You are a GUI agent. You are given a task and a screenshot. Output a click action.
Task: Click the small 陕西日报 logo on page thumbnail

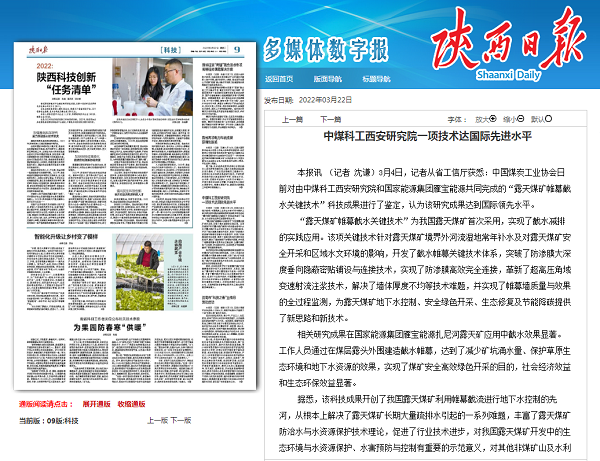[x=39, y=49]
